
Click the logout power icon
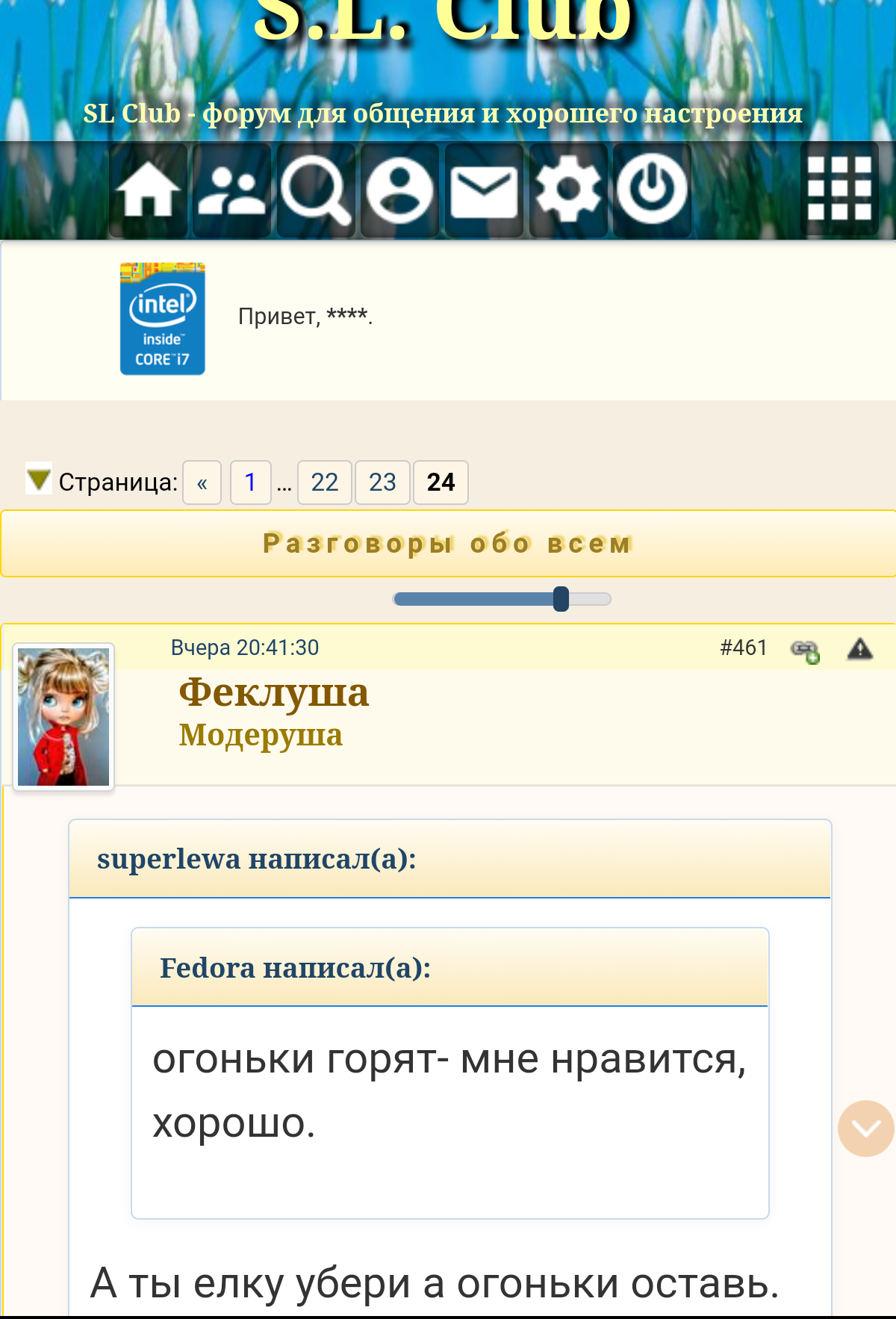click(x=652, y=190)
